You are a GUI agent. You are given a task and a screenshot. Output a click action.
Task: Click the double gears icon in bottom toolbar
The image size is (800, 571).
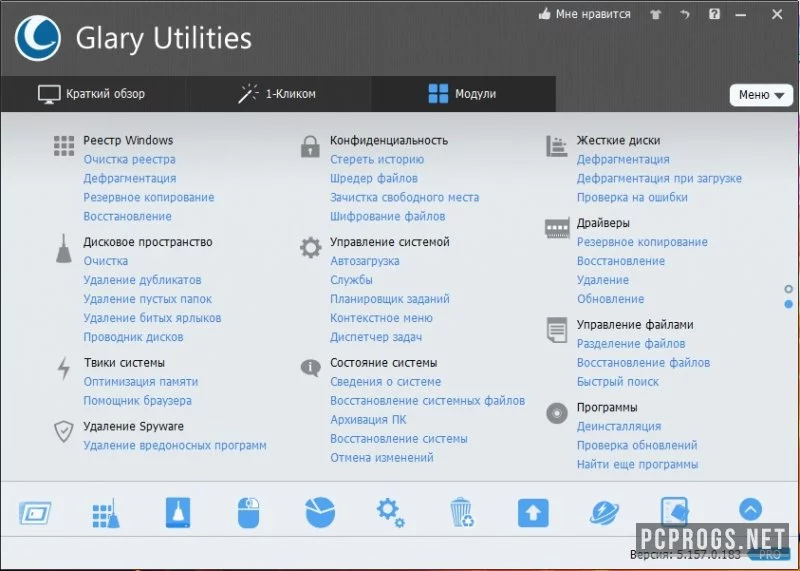tap(391, 513)
